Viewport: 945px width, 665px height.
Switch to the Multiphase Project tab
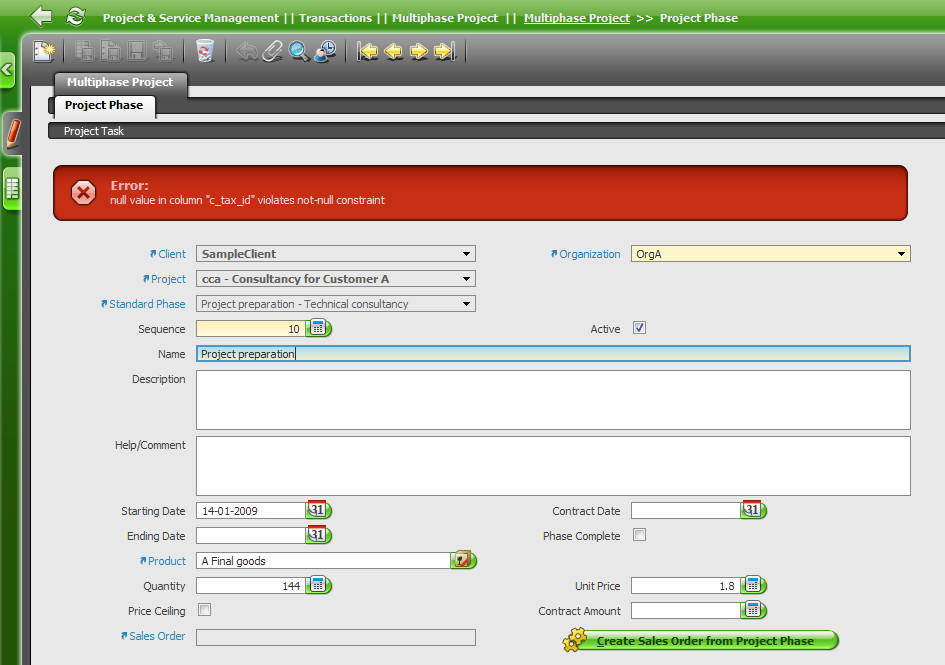point(120,82)
